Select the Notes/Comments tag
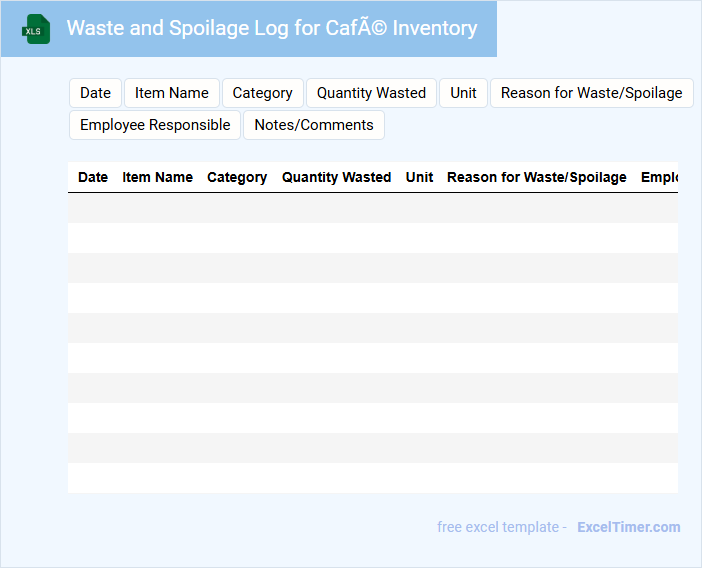 pos(314,125)
